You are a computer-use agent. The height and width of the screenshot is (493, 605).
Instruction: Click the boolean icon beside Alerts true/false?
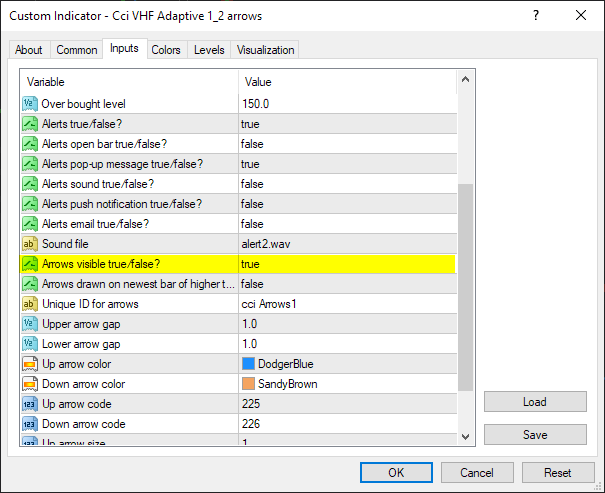click(x=29, y=124)
